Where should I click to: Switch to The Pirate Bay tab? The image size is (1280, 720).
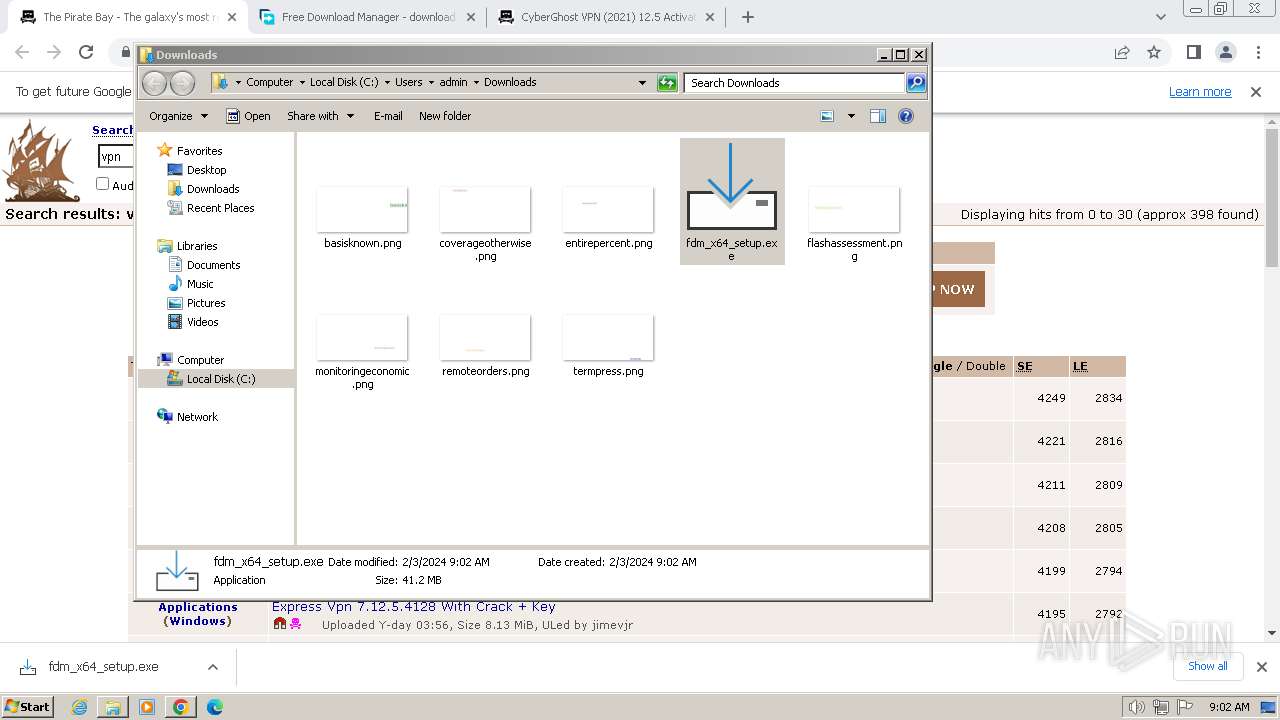[125, 17]
